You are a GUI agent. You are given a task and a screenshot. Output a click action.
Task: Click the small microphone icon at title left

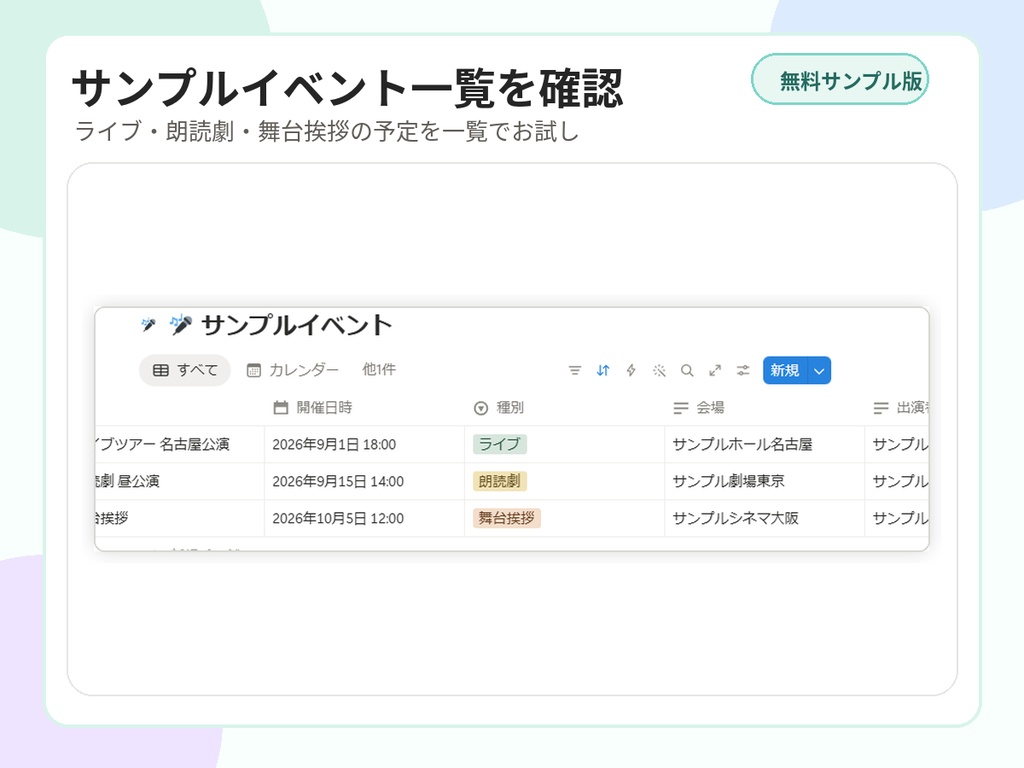[148, 324]
